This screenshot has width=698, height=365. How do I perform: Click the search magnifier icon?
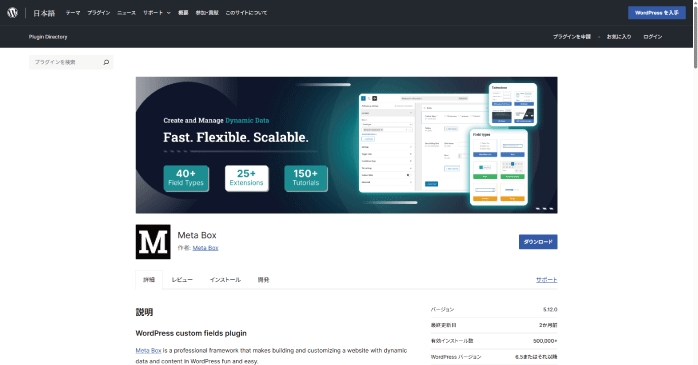tap(106, 62)
